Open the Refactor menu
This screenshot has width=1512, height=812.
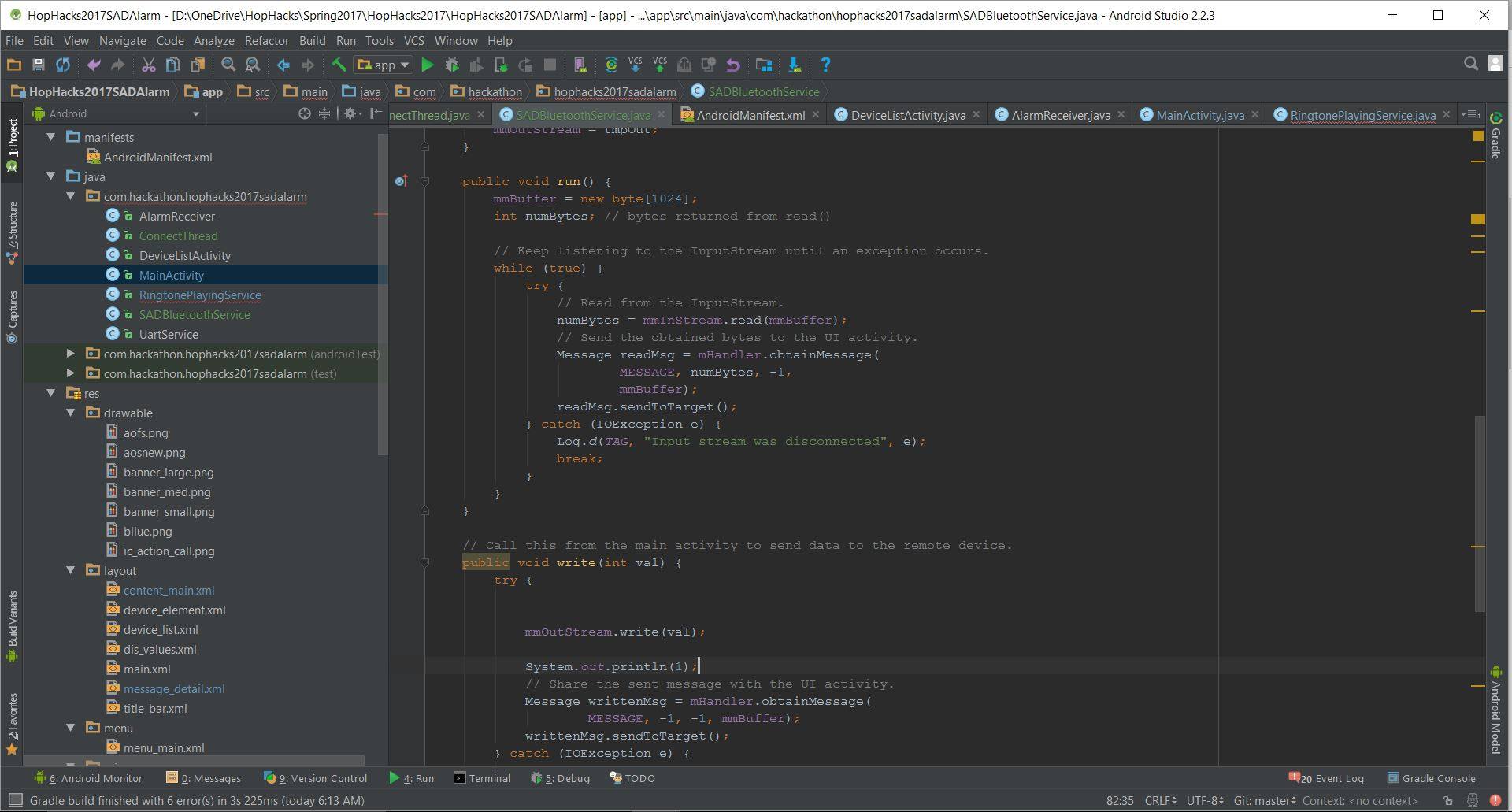tap(266, 41)
